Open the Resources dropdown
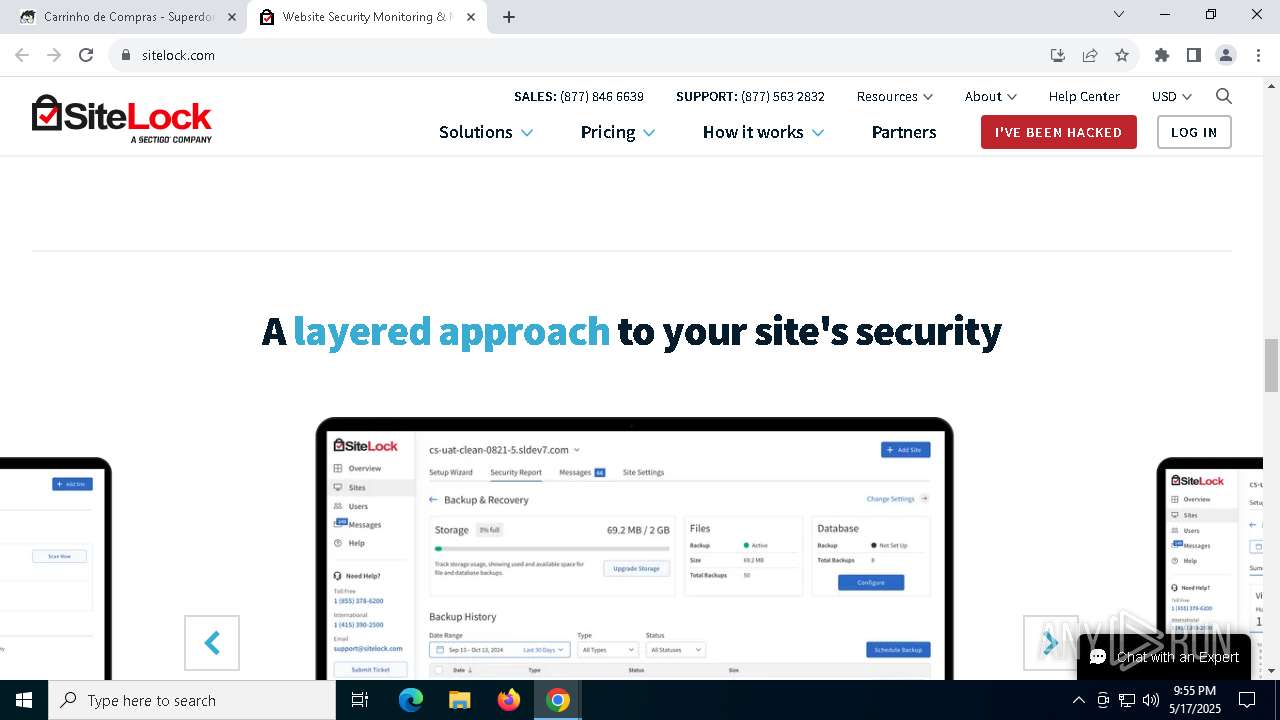The height and width of the screenshot is (720, 1280). pyautogui.click(x=895, y=97)
